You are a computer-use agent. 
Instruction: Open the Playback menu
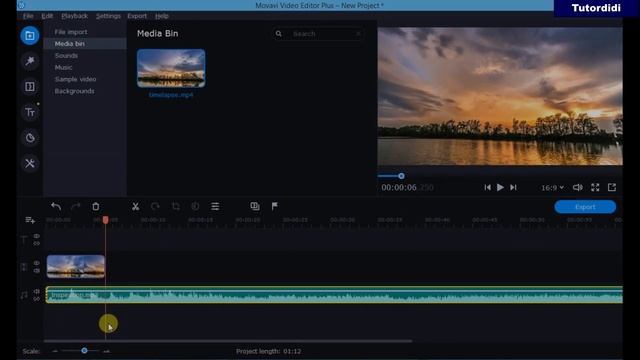(74, 16)
